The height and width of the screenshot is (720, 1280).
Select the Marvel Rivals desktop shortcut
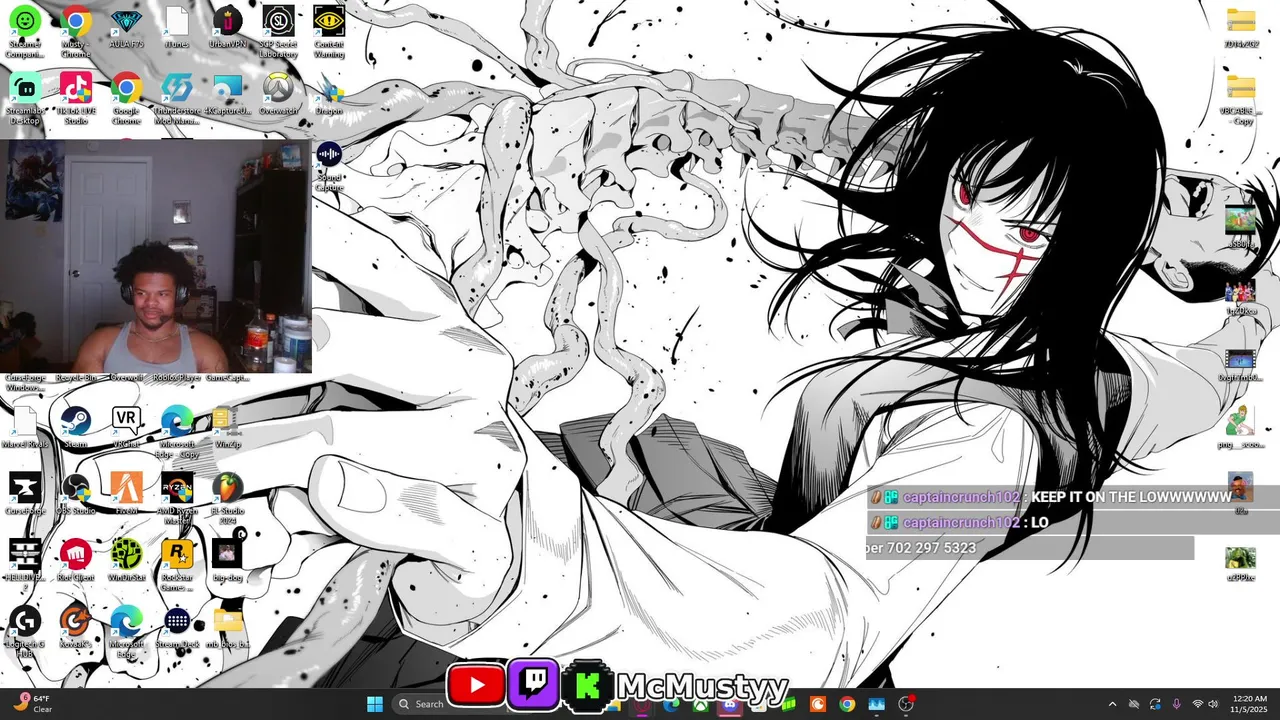tap(24, 428)
